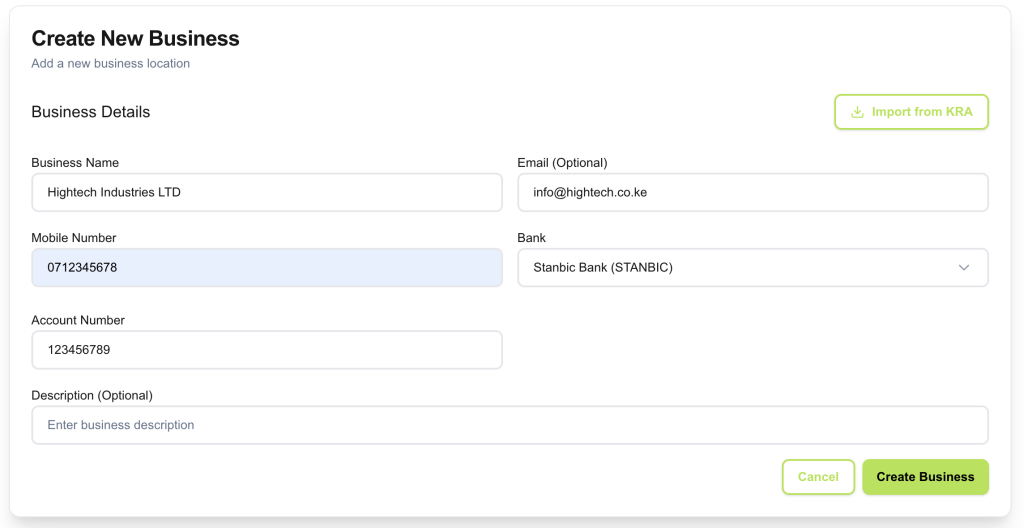Click the 'Add a new business location' subtitle
Screen dimensions: 1024x528
[110, 63]
